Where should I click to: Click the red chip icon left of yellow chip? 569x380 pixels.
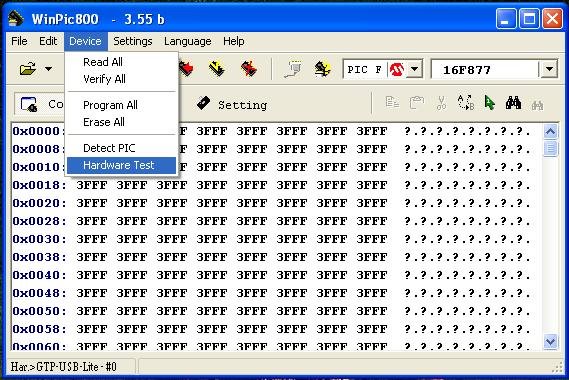point(186,68)
